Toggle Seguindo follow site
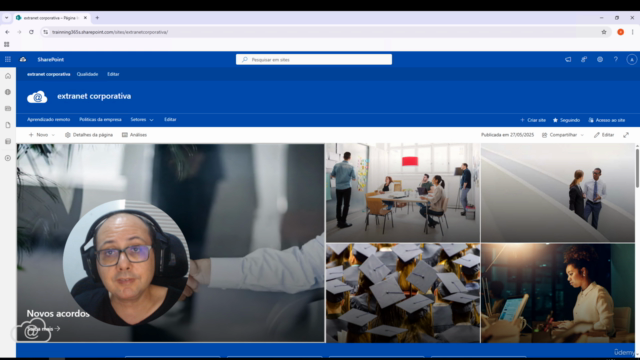Screen dimensions: 640x360 click(566, 120)
